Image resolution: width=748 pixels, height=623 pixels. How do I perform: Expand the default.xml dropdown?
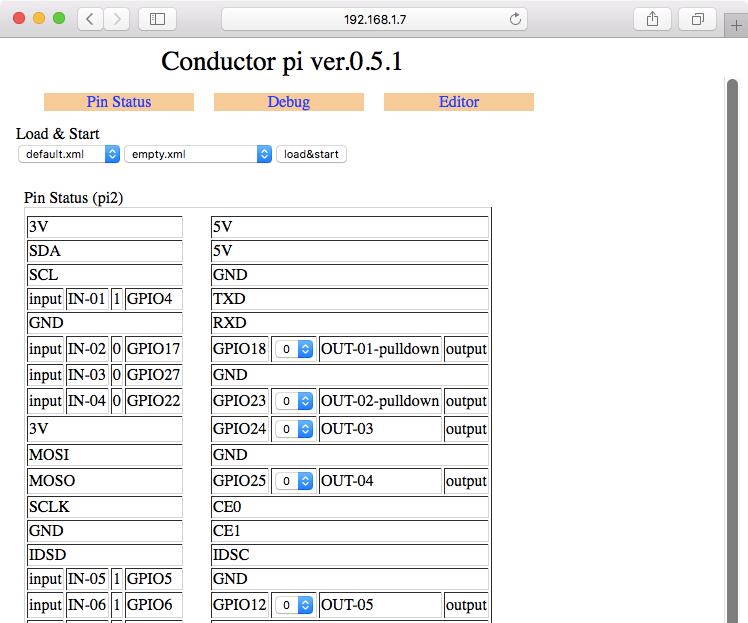point(69,154)
